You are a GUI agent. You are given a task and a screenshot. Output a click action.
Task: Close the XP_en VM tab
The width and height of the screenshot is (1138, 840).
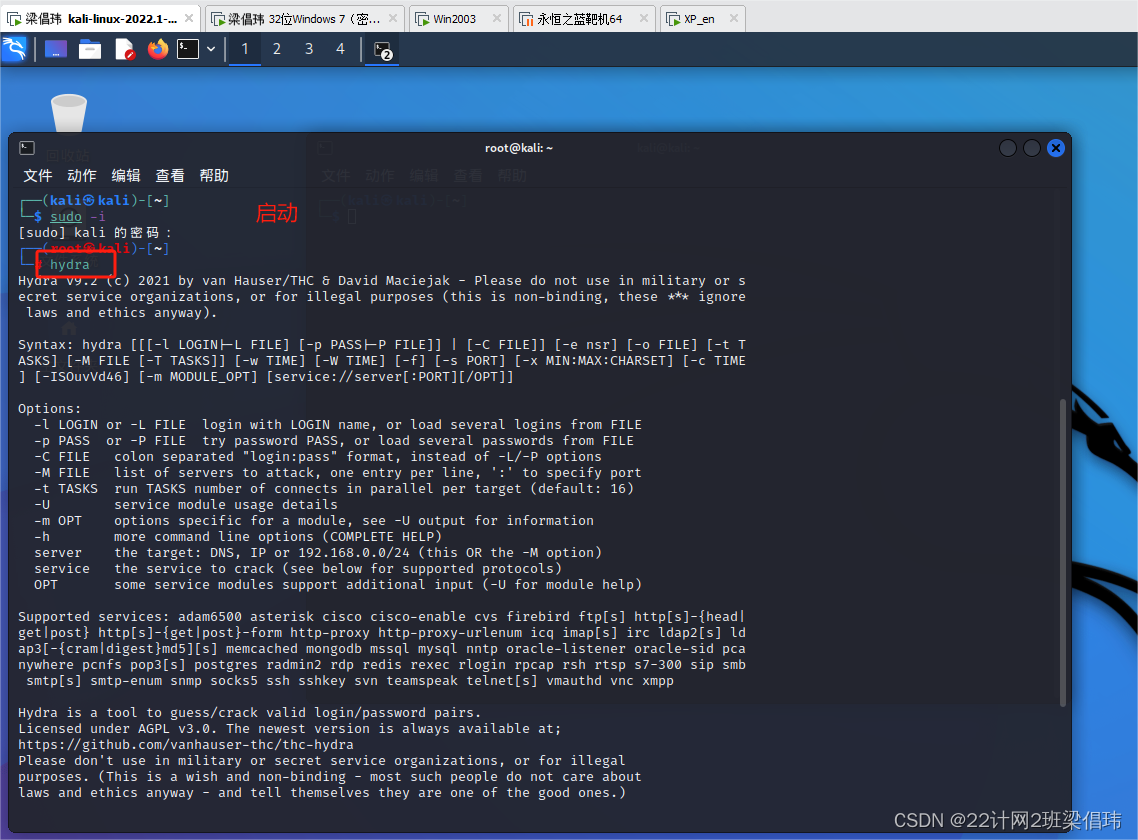pyautogui.click(x=734, y=18)
